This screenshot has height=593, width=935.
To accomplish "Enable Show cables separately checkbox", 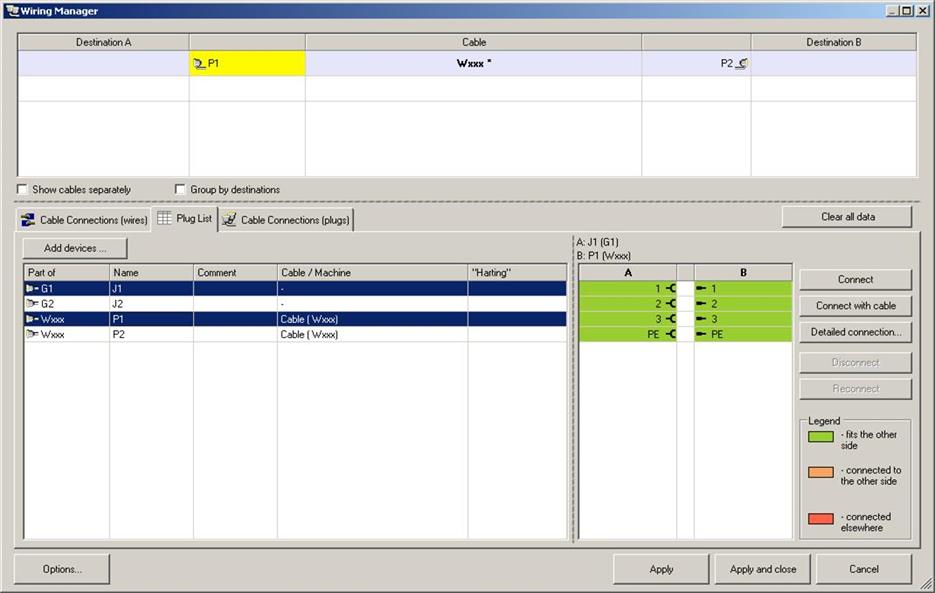I will click(x=22, y=189).
